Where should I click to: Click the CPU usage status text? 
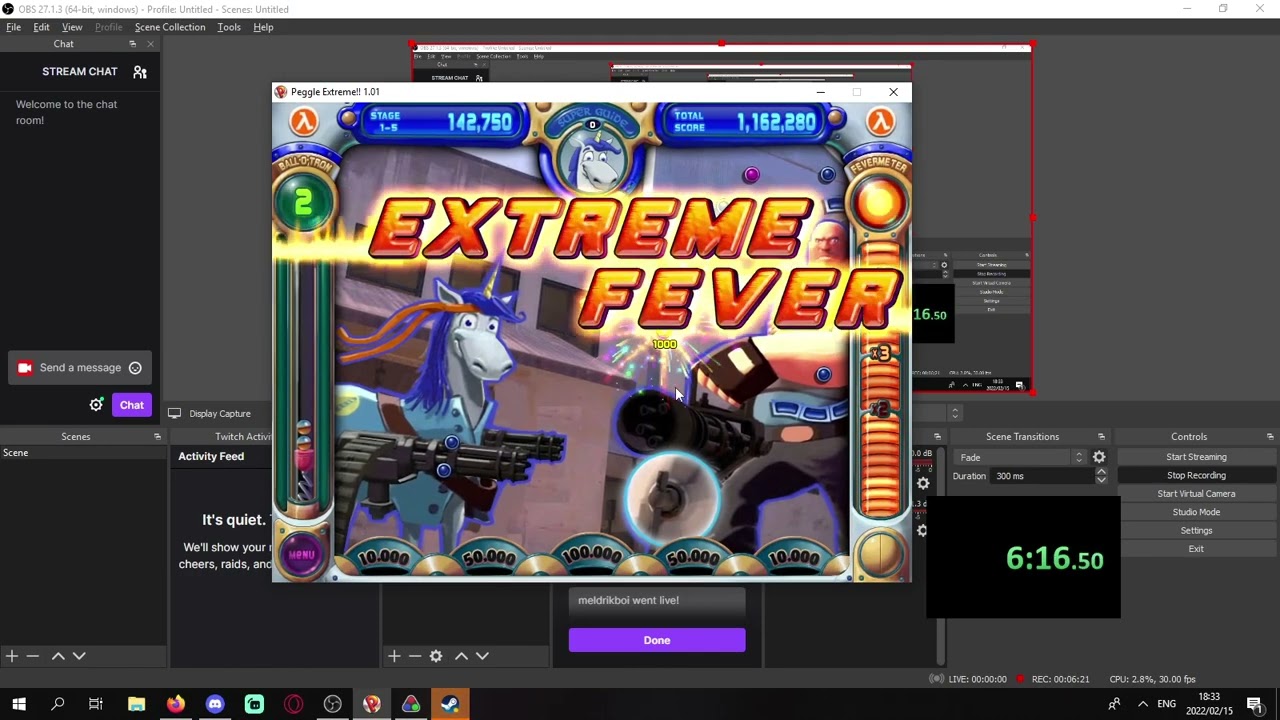click(1152, 679)
